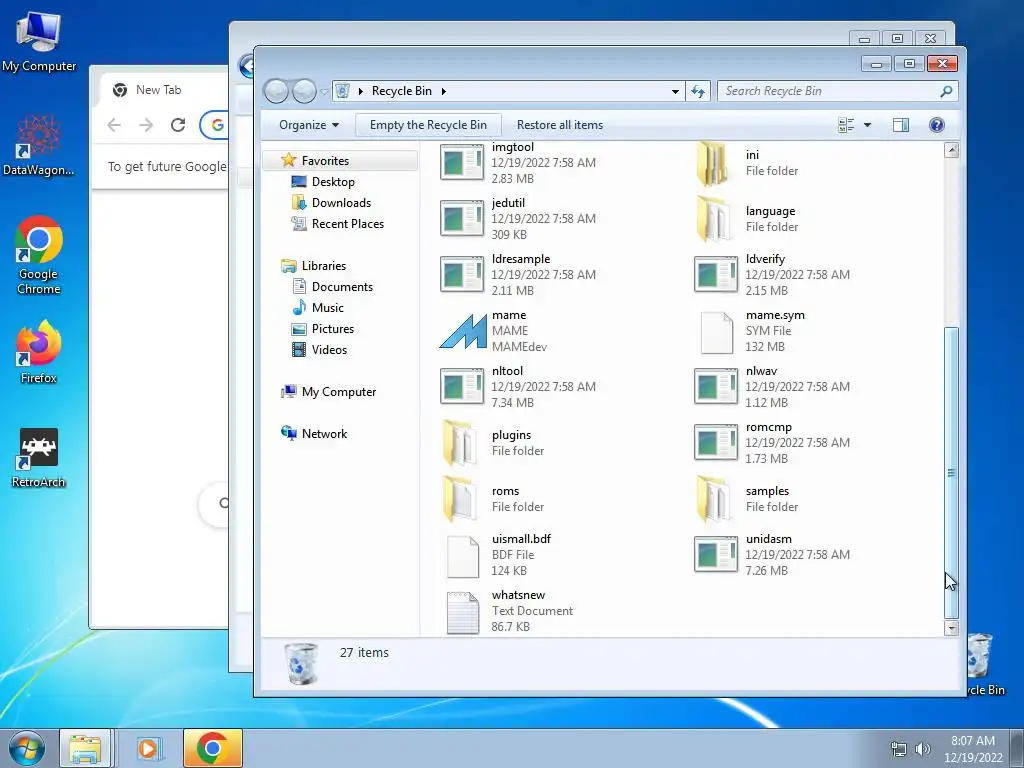The height and width of the screenshot is (768, 1024).
Task: Switch to Chrome New Tab tab
Action: click(158, 90)
